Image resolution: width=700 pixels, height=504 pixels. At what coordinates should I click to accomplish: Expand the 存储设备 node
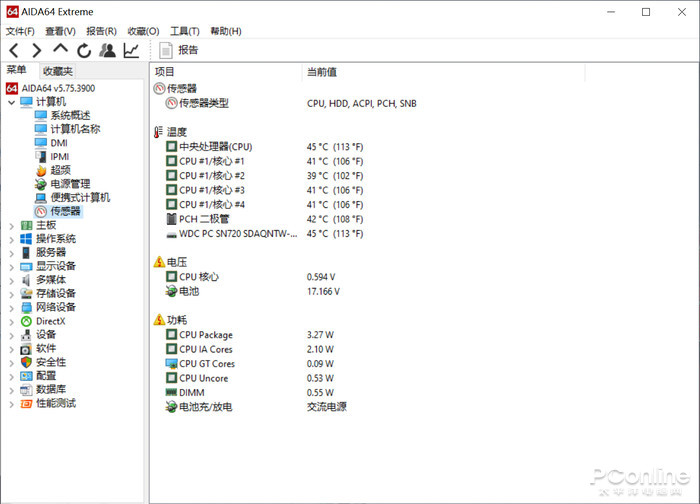coord(12,295)
